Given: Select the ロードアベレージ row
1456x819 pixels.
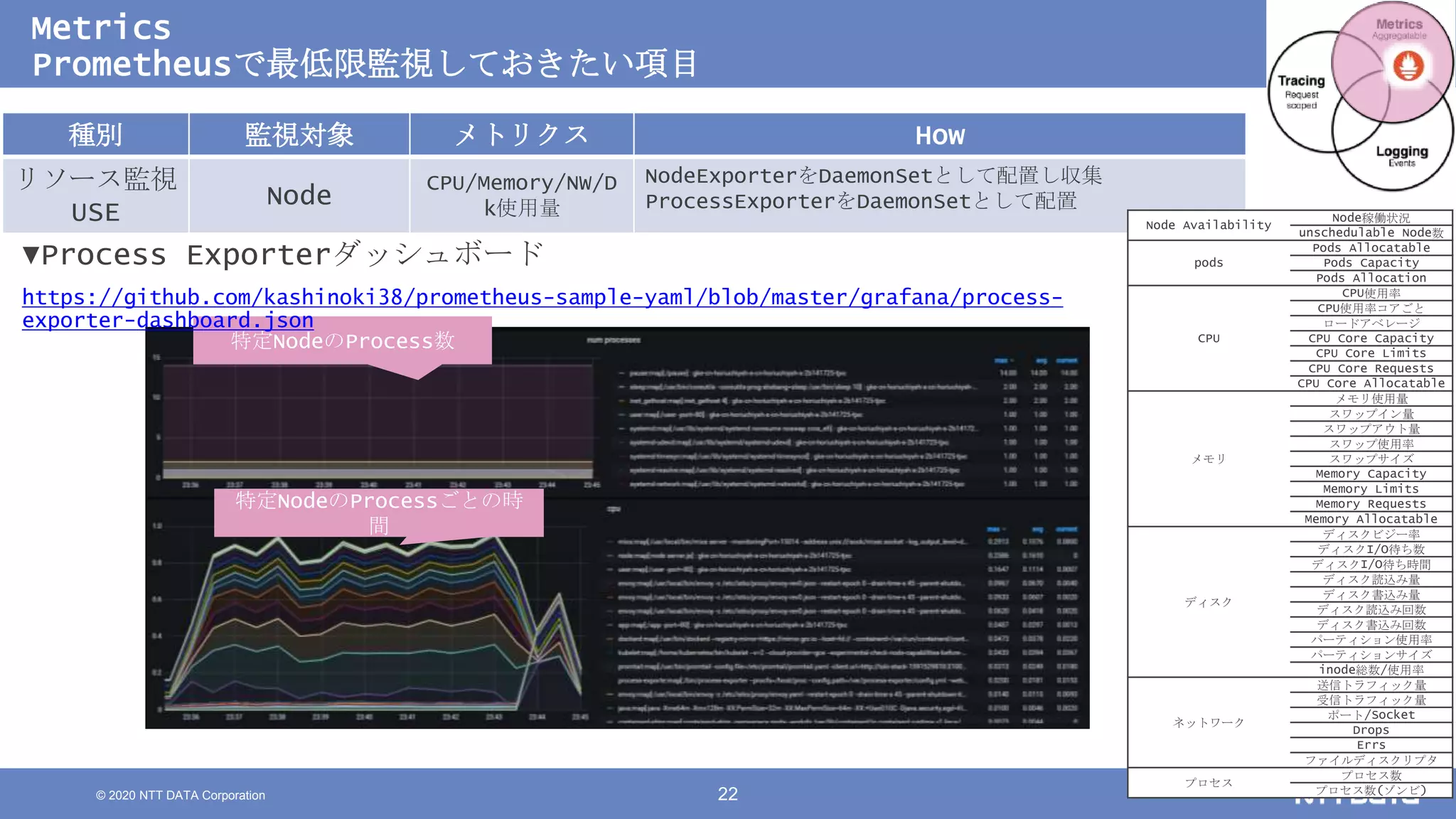Looking at the screenshot, I should 1371,323.
